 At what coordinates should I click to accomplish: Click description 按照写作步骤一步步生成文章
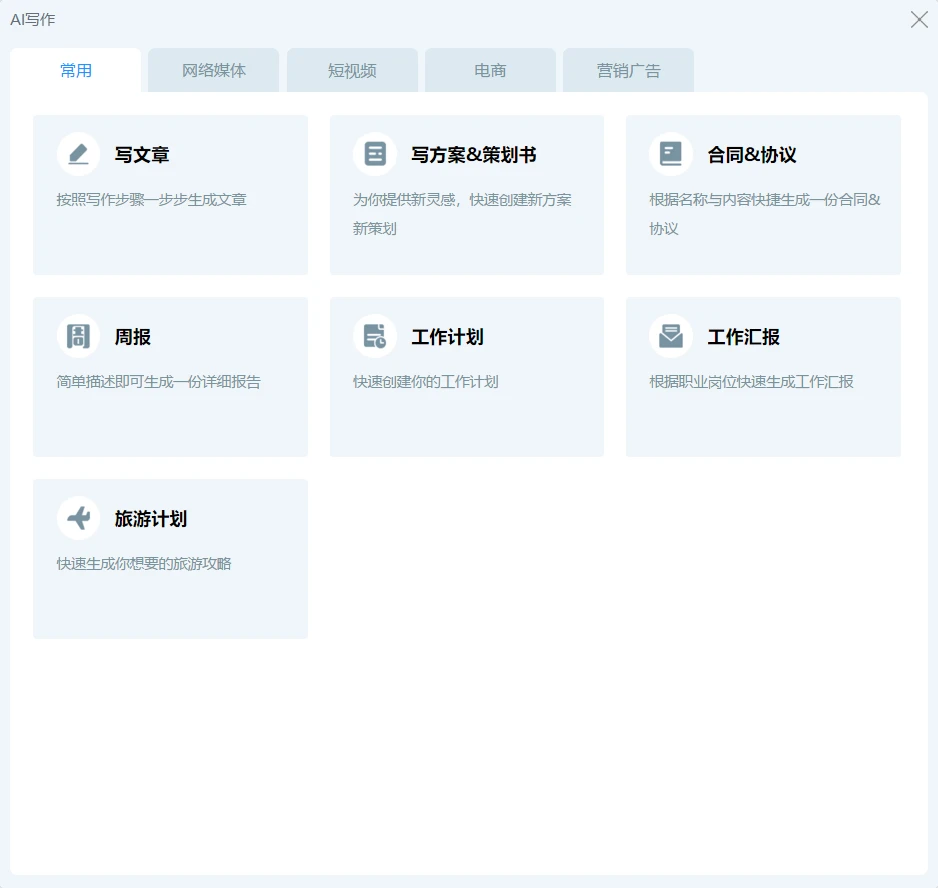[152, 200]
